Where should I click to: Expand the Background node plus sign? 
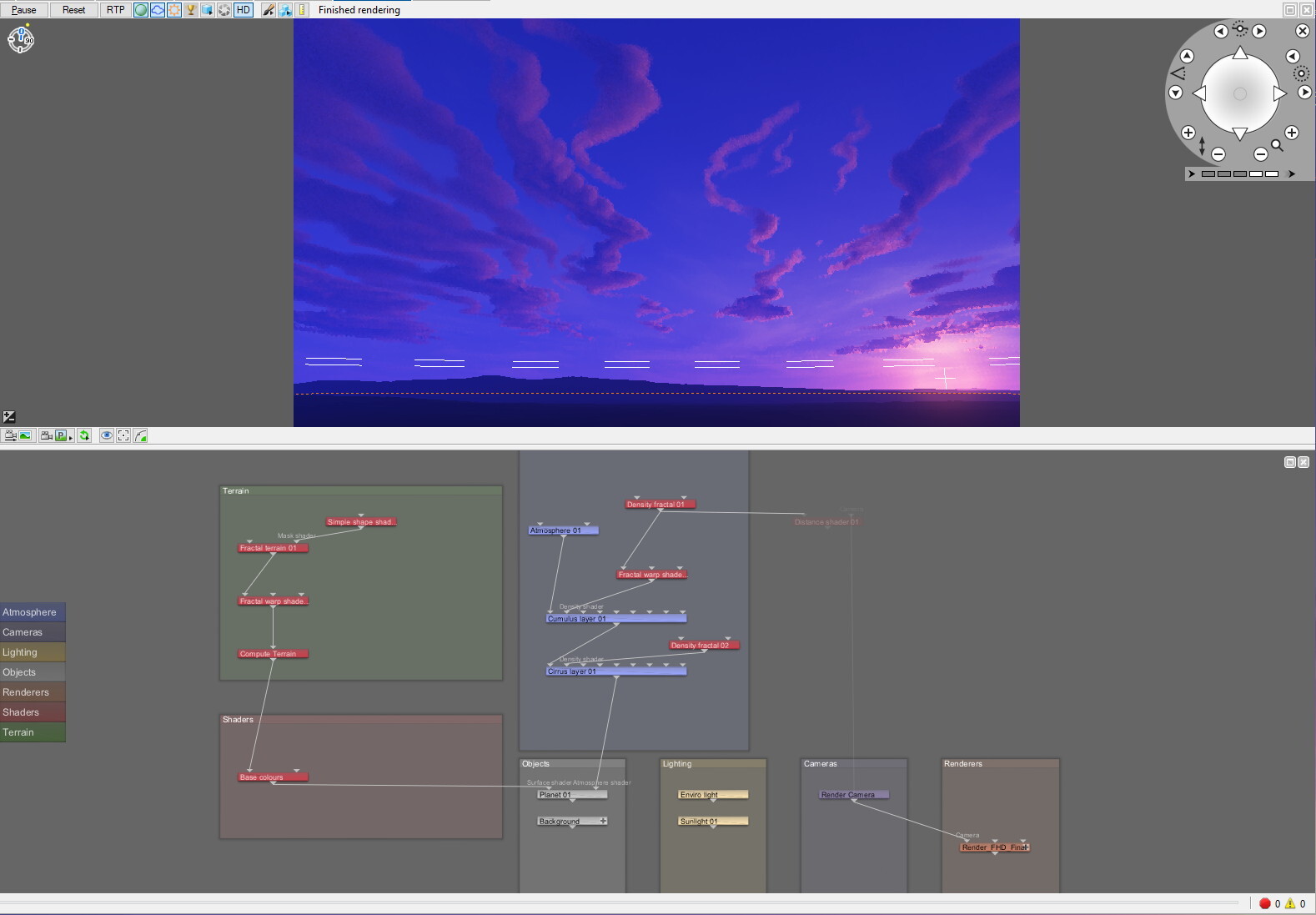[603, 822]
